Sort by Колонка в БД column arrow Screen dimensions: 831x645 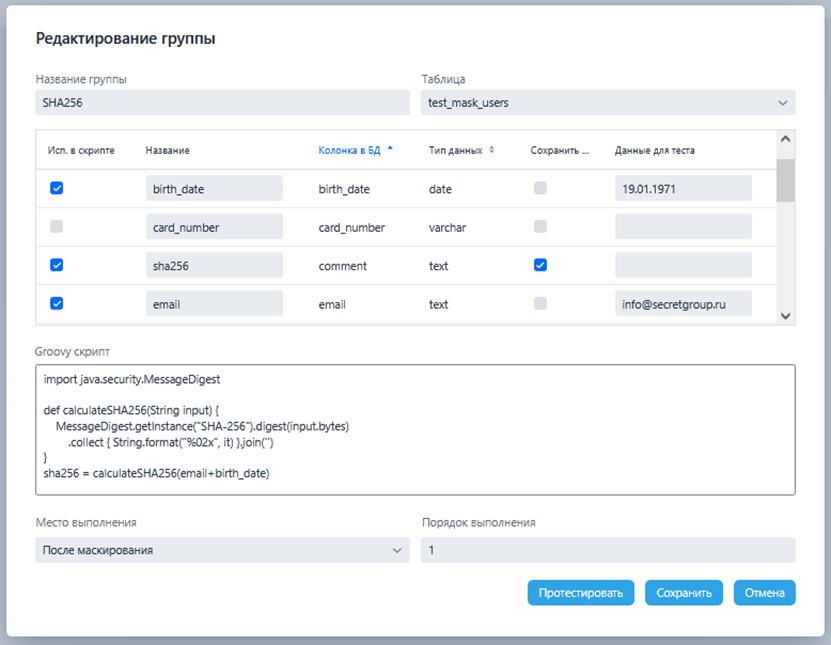(390, 150)
